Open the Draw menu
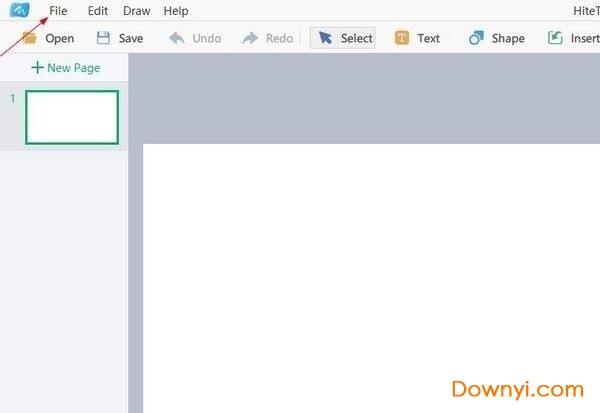The width and height of the screenshot is (600, 413). point(137,11)
